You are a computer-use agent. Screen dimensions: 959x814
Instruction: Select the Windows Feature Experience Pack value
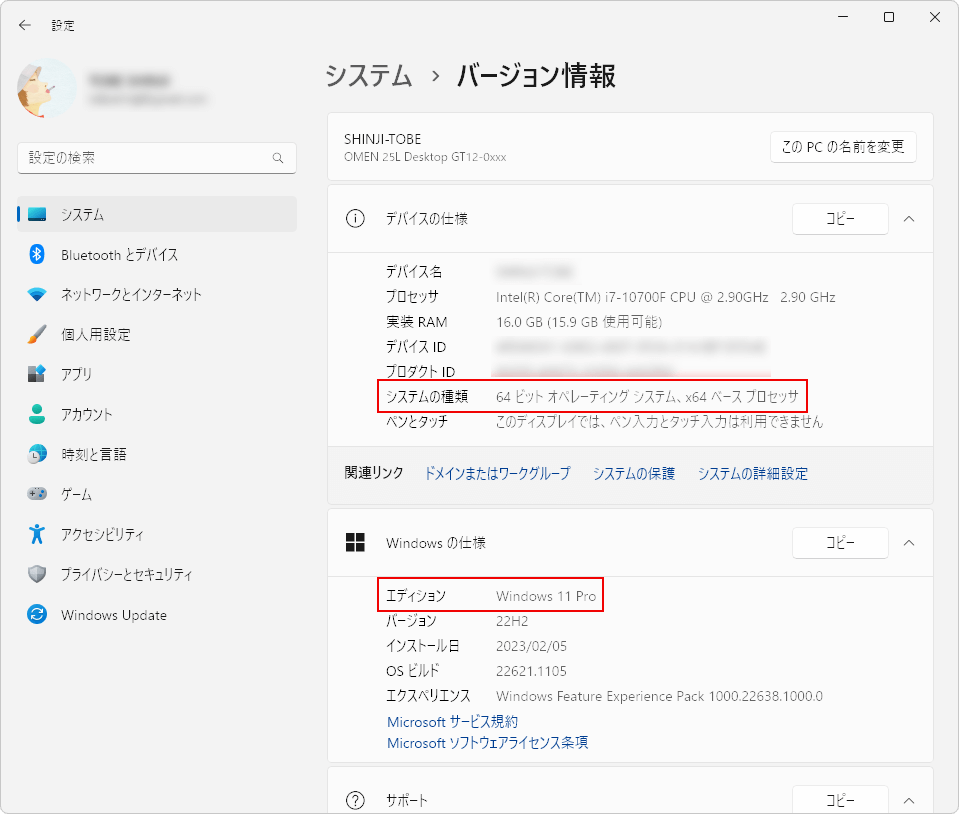pyautogui.click(x=659, y=696)
